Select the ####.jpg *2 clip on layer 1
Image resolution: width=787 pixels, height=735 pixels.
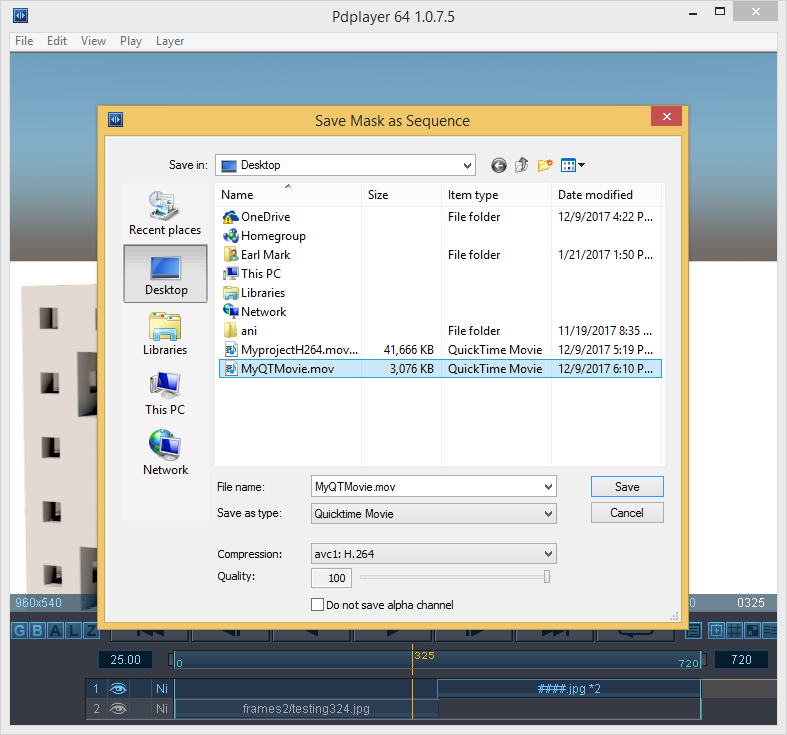(x=569, y=688)
